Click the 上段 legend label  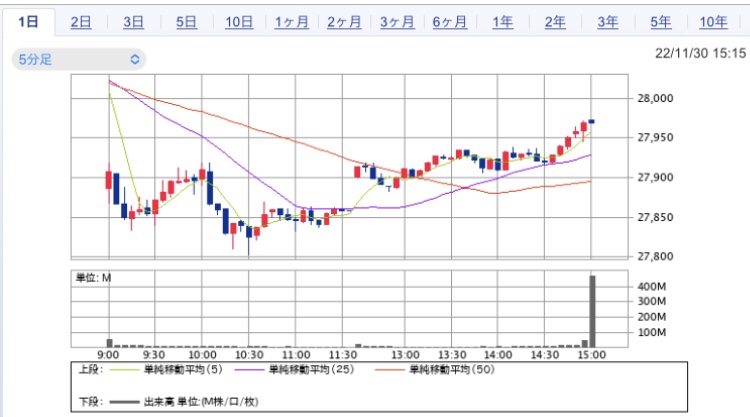pyautogui.click(x=91, y=370)
